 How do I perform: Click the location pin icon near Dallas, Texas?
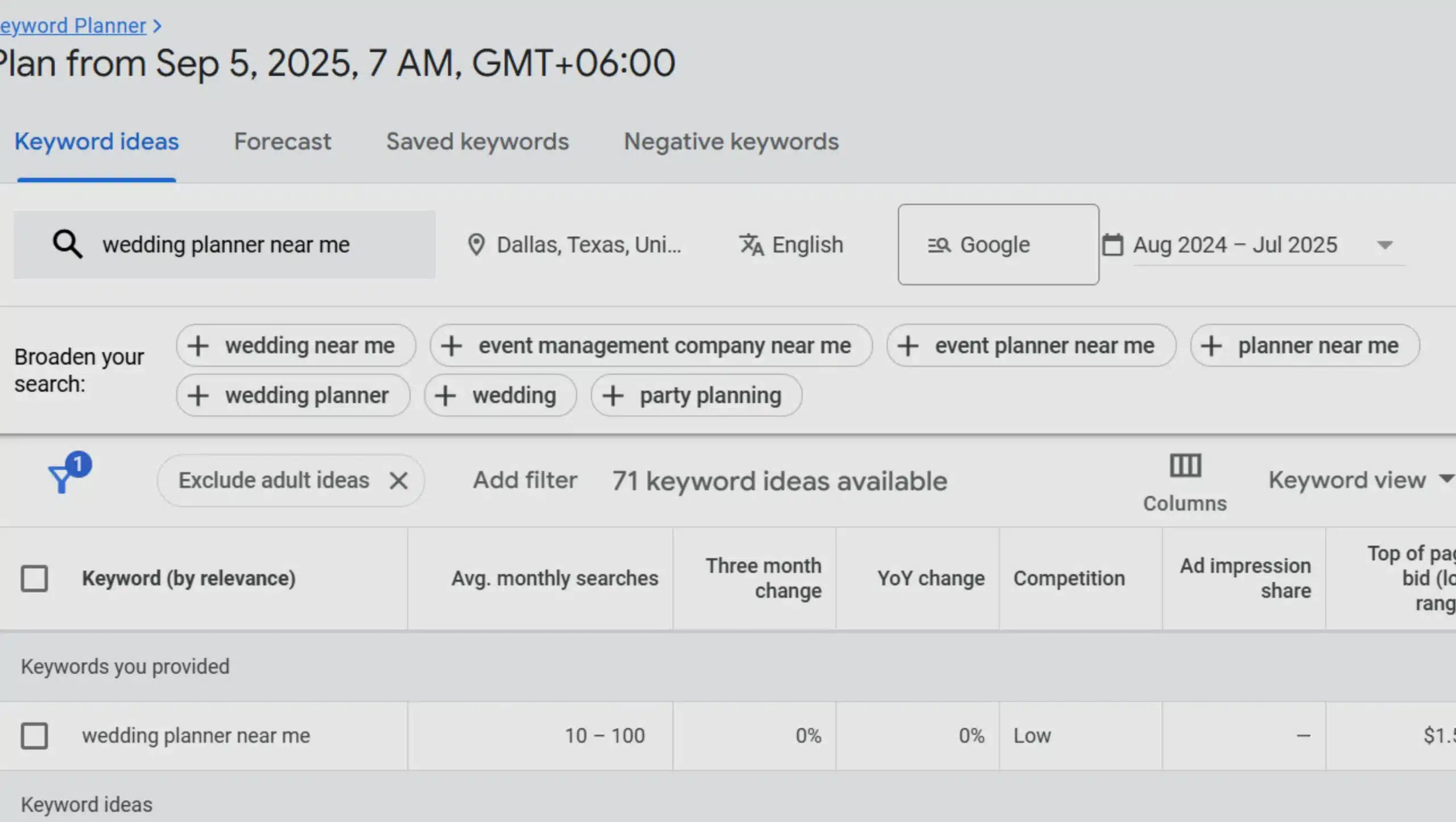tap(475, 244)
